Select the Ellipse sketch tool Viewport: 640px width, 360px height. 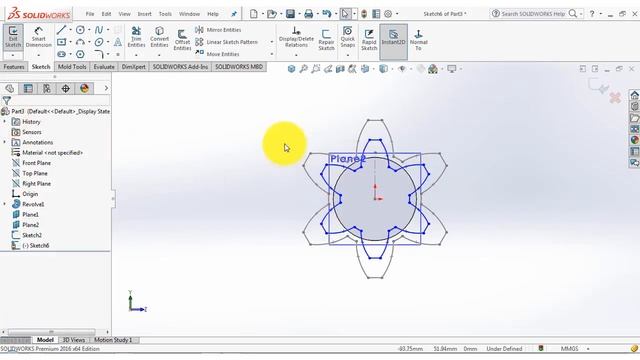[99, 42]
